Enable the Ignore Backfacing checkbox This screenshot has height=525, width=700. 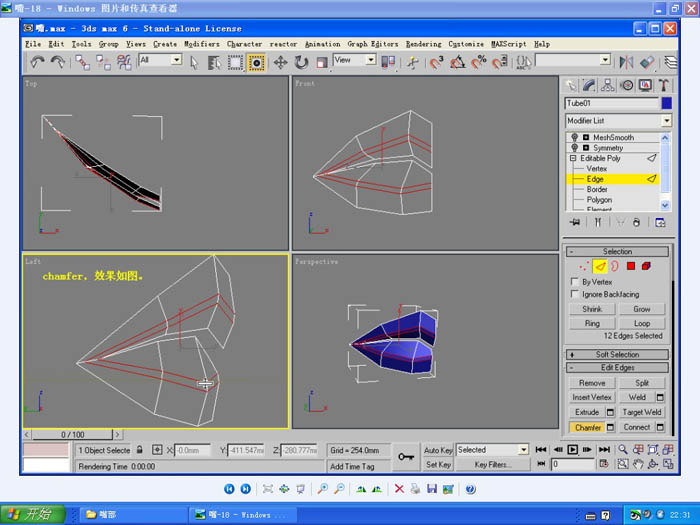tap(574, 295)
